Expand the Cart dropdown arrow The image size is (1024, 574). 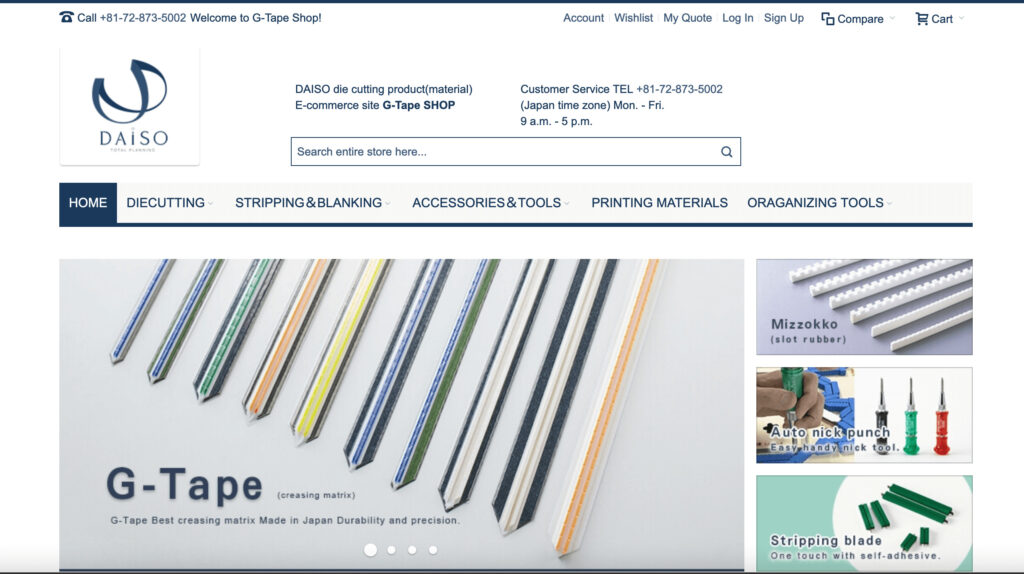point(961,18)
